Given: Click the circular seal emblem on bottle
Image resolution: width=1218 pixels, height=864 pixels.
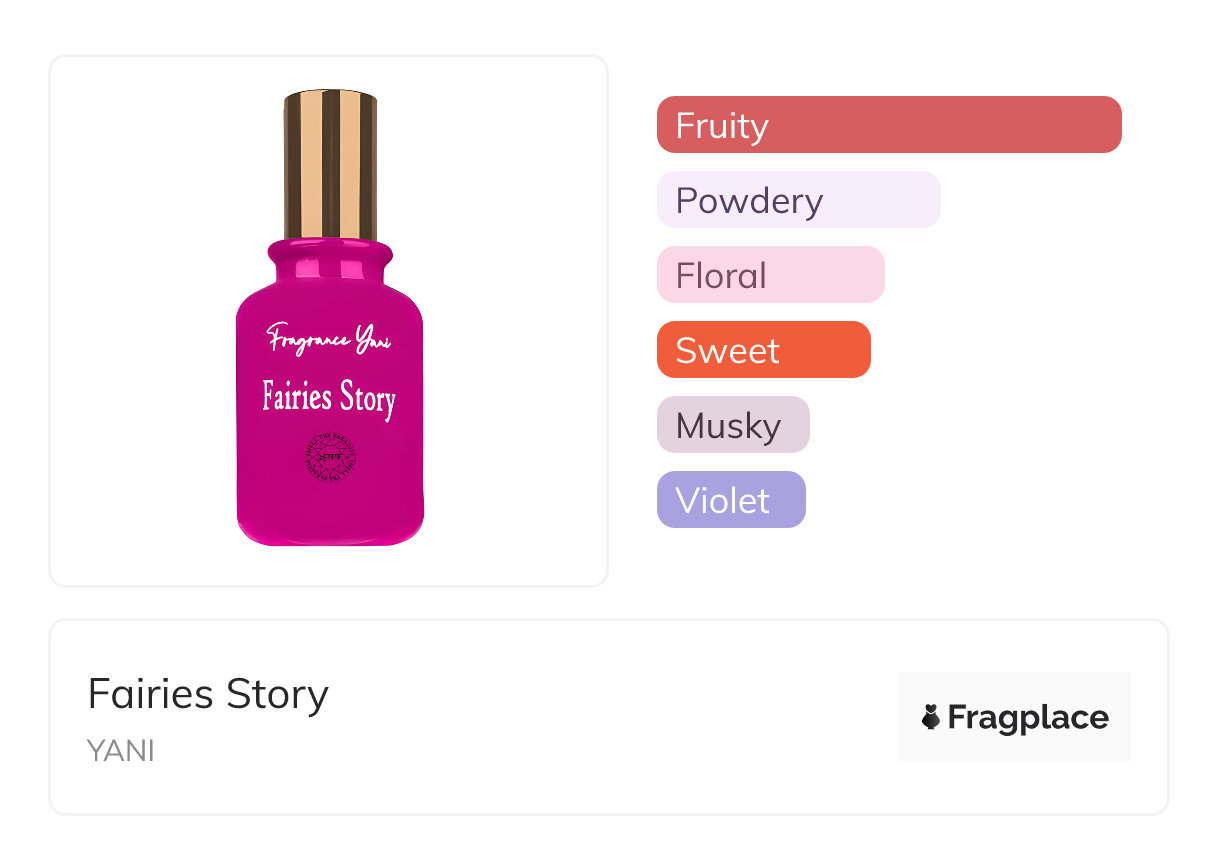Looking at the screenshot, I should pos(330,460).
